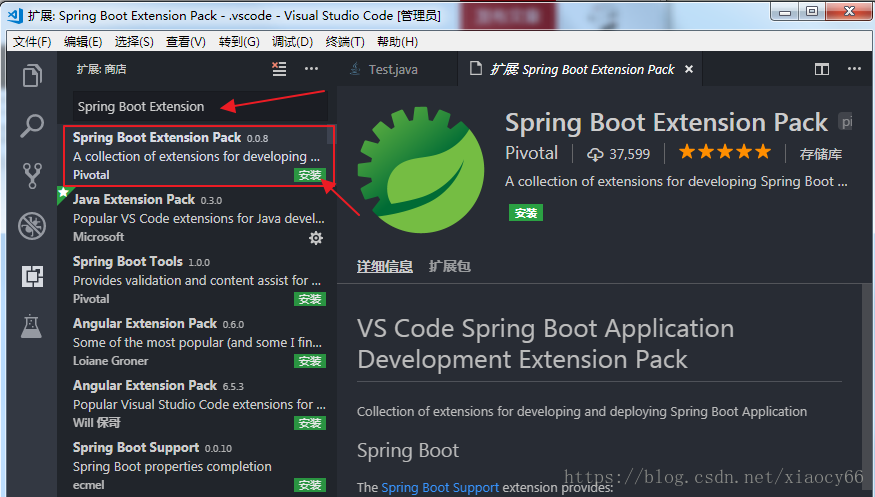
Task: Install Angular Extension Pack by Will 保哥
Action: tap(310, 423)
